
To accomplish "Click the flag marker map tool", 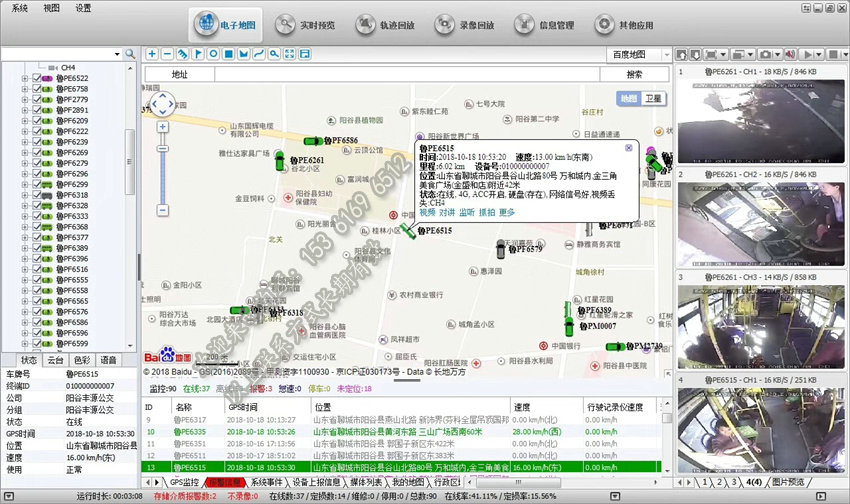I will [198, 54].
